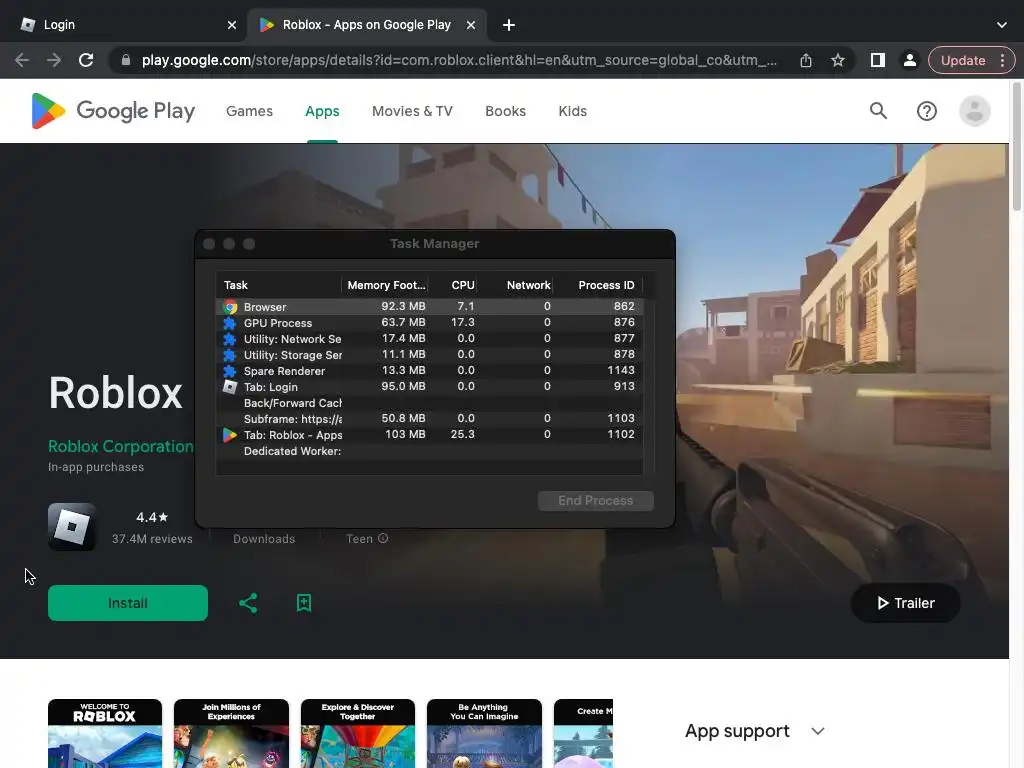This screenshot has width=1024, height=768.
Task: Click the address bar URL field
Action: [x=459, y=61]
